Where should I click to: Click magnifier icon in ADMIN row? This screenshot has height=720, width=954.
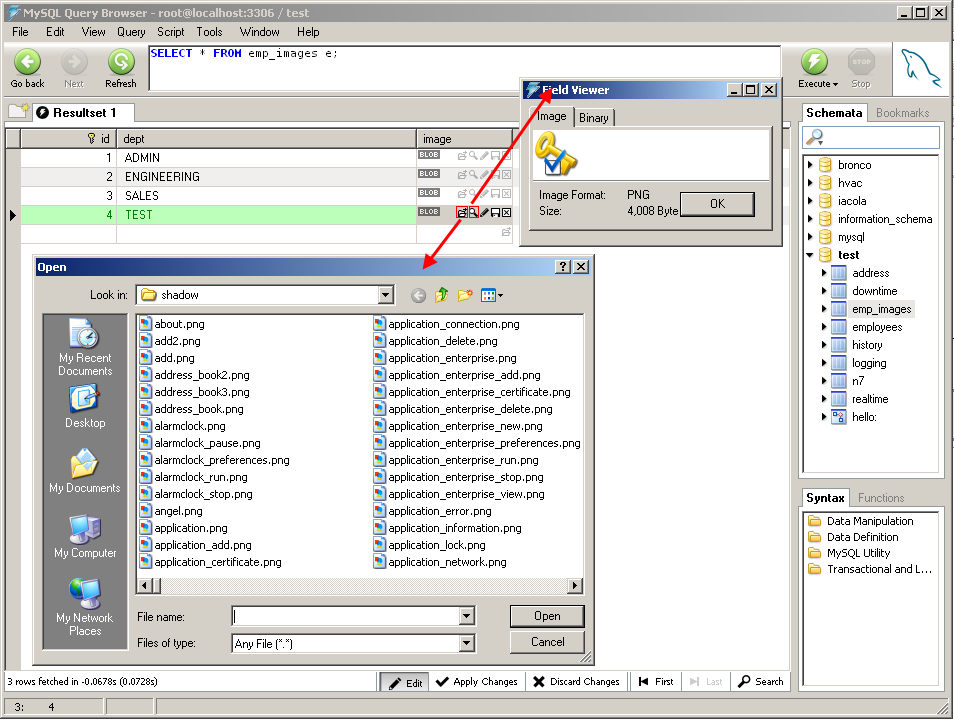(473, 156)
